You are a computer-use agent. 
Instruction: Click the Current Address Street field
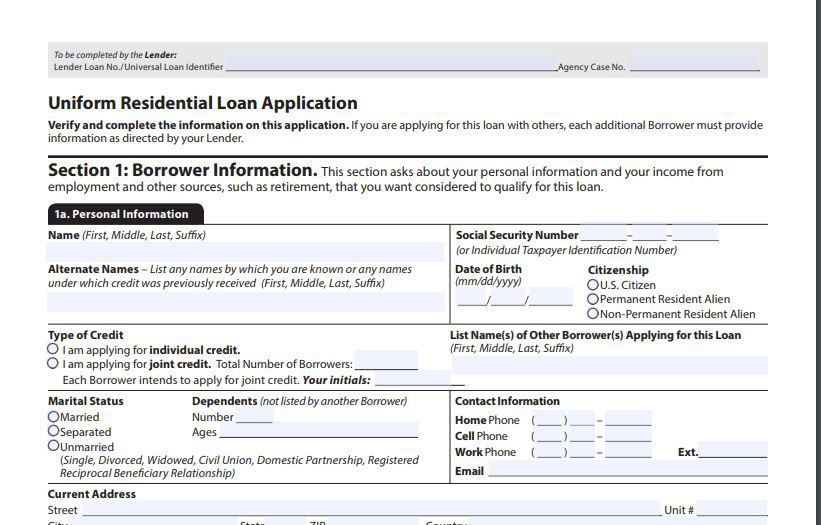pyautogui.click(x=370, y=509)
